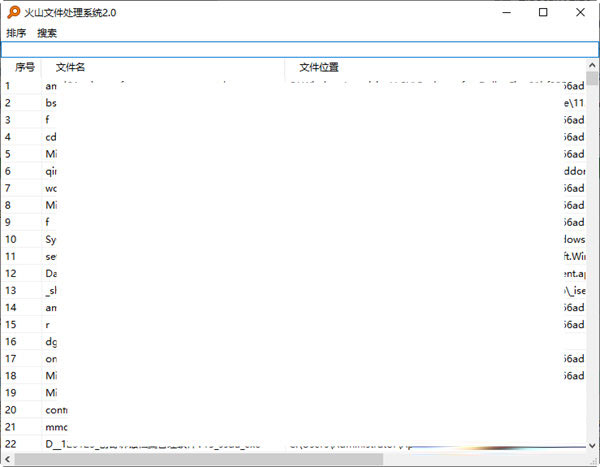Click file name starting with 'Sy'
Screen dimensions: 600x467
click(51, 240)
